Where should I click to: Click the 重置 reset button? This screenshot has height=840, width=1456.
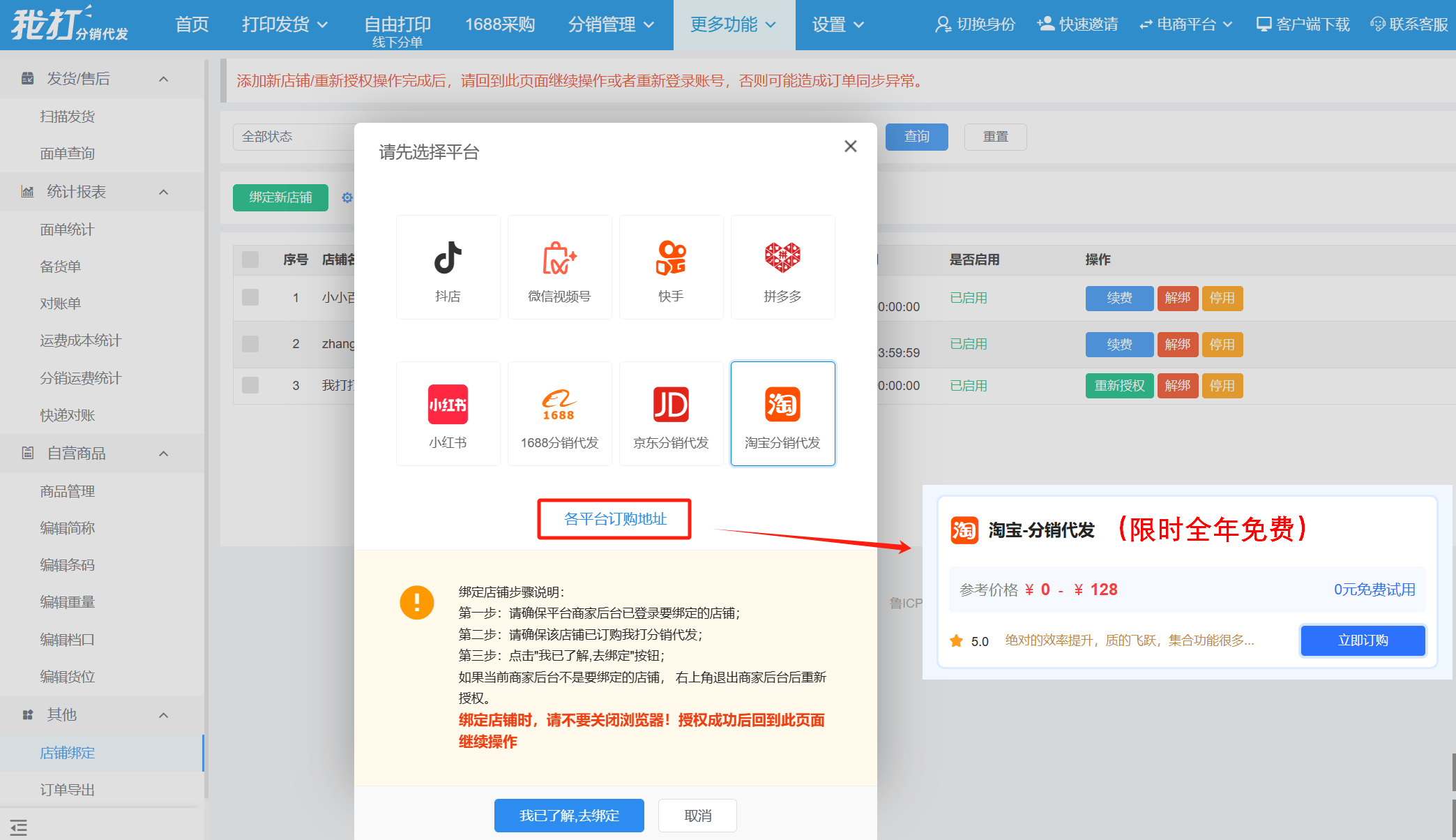coord(995,137)
